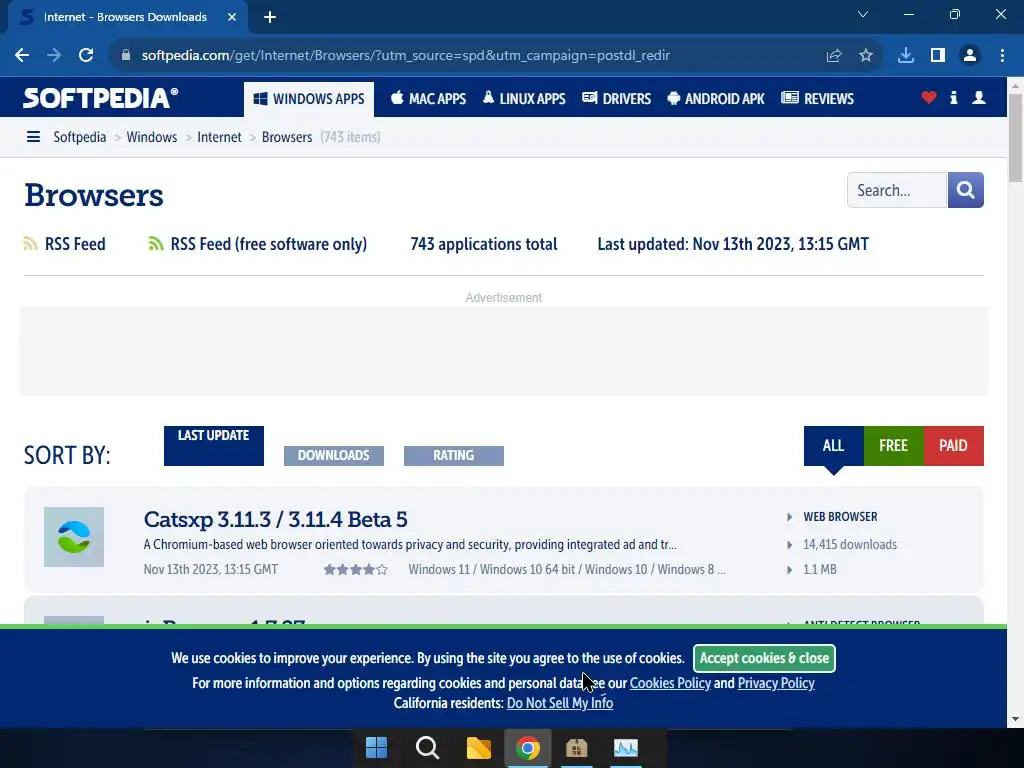Open the Windows Apps tab
Image resolution: width=1024 pixels, height=768 pixels.
click(309, 99)
